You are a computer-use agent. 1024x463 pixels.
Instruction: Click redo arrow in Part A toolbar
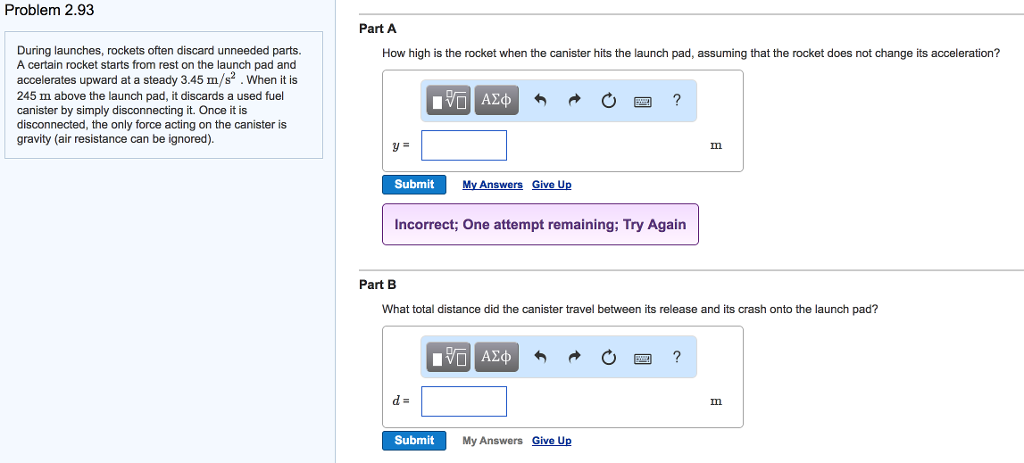[575, 100]
